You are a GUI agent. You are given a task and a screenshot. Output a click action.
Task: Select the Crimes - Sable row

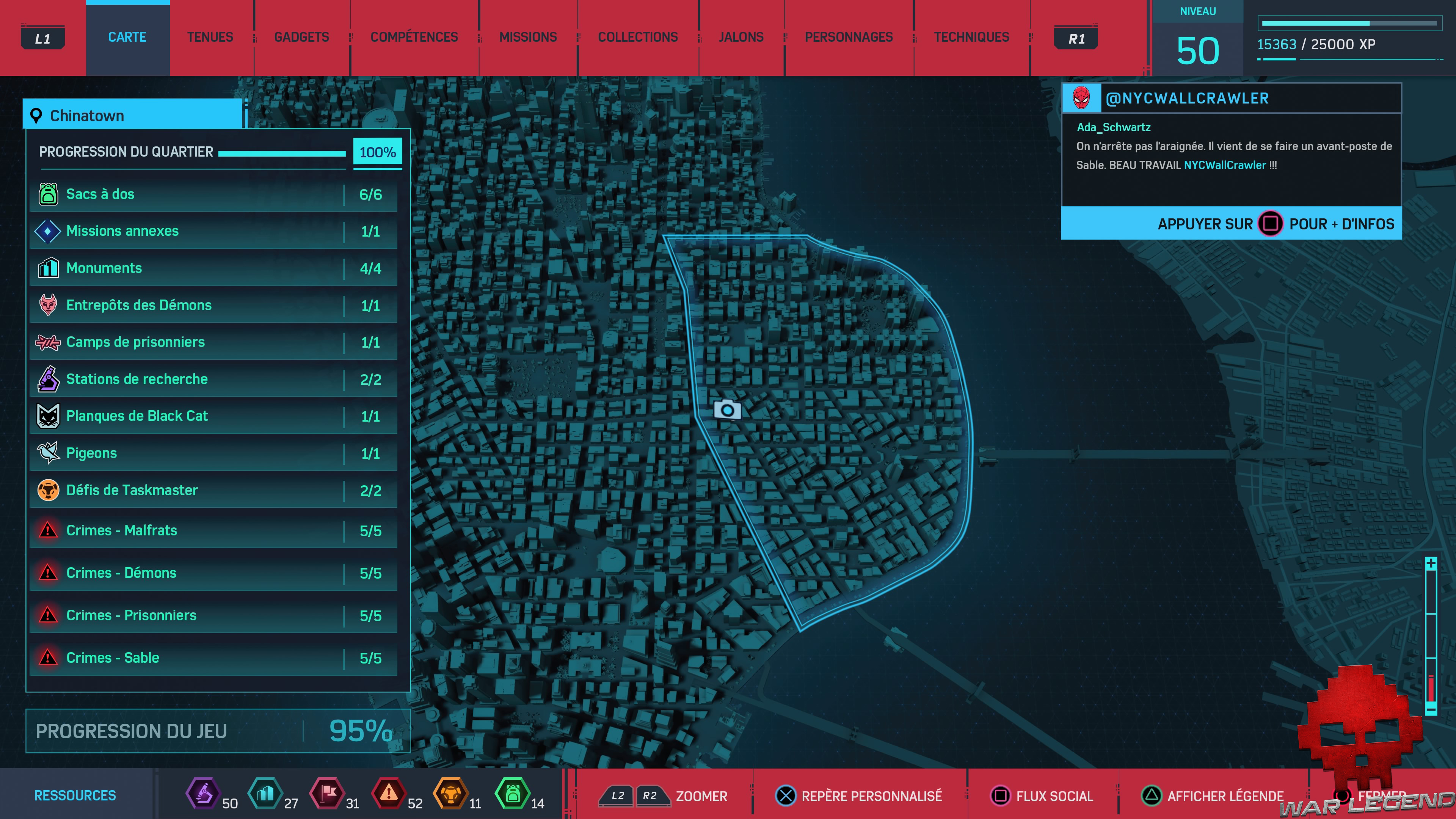click(x=213, y=657)
